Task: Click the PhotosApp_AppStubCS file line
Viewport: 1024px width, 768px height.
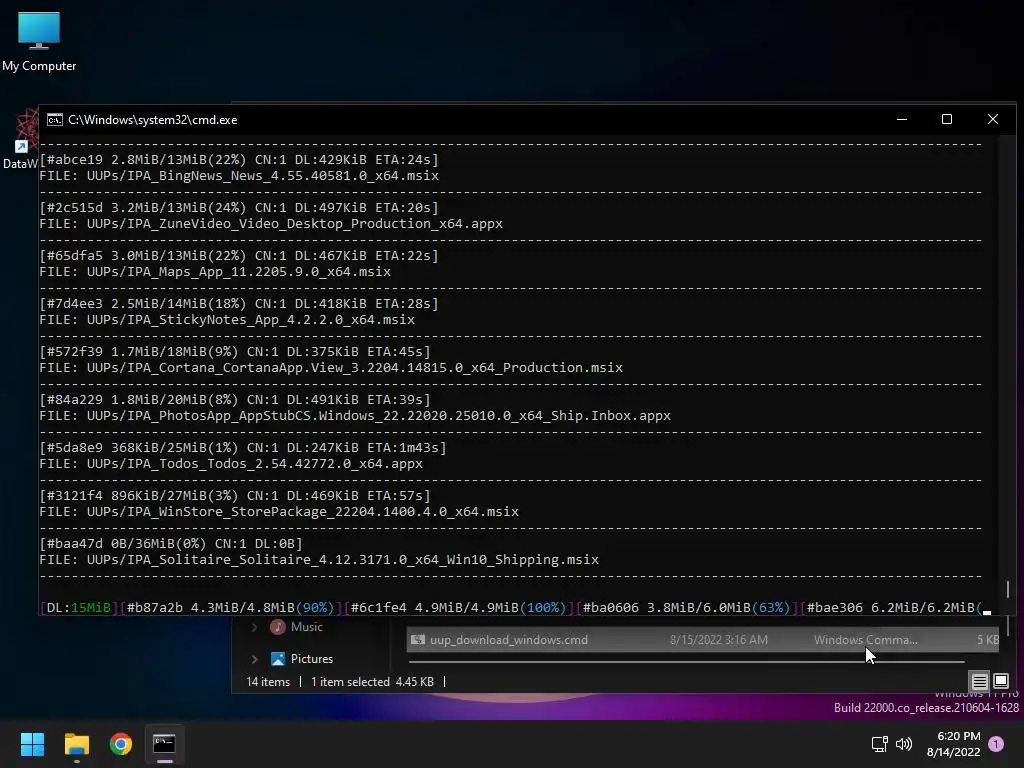Action: pyautogui.click(x=355, y=416)
